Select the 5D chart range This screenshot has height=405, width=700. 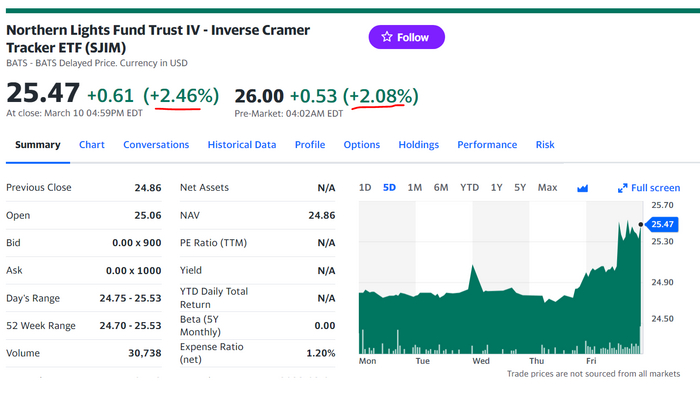point(390,188)
